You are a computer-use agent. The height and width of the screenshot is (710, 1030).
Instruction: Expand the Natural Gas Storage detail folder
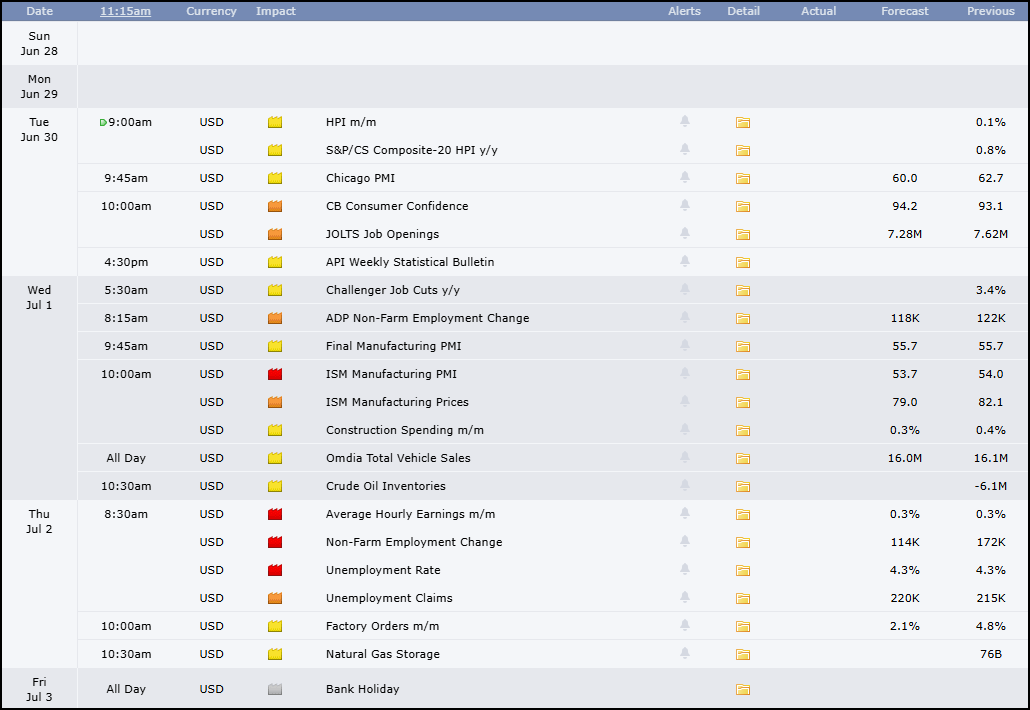743,654
